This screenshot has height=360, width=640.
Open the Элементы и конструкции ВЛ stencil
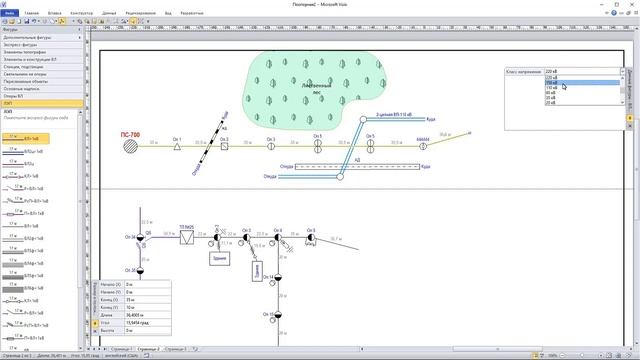click(x=41, y=59)
